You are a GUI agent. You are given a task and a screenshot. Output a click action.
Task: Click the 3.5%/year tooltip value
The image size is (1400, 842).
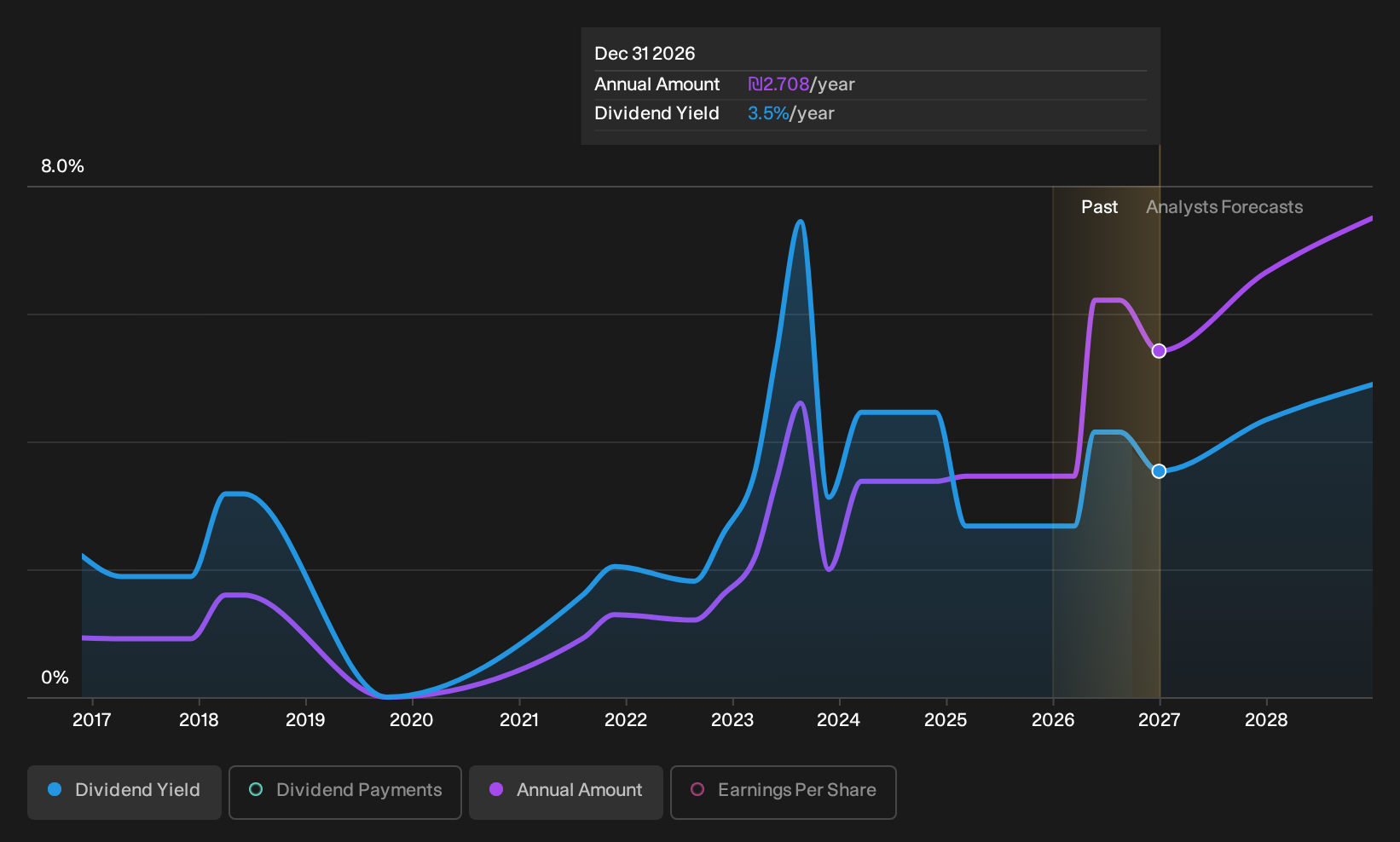[791, 113]
